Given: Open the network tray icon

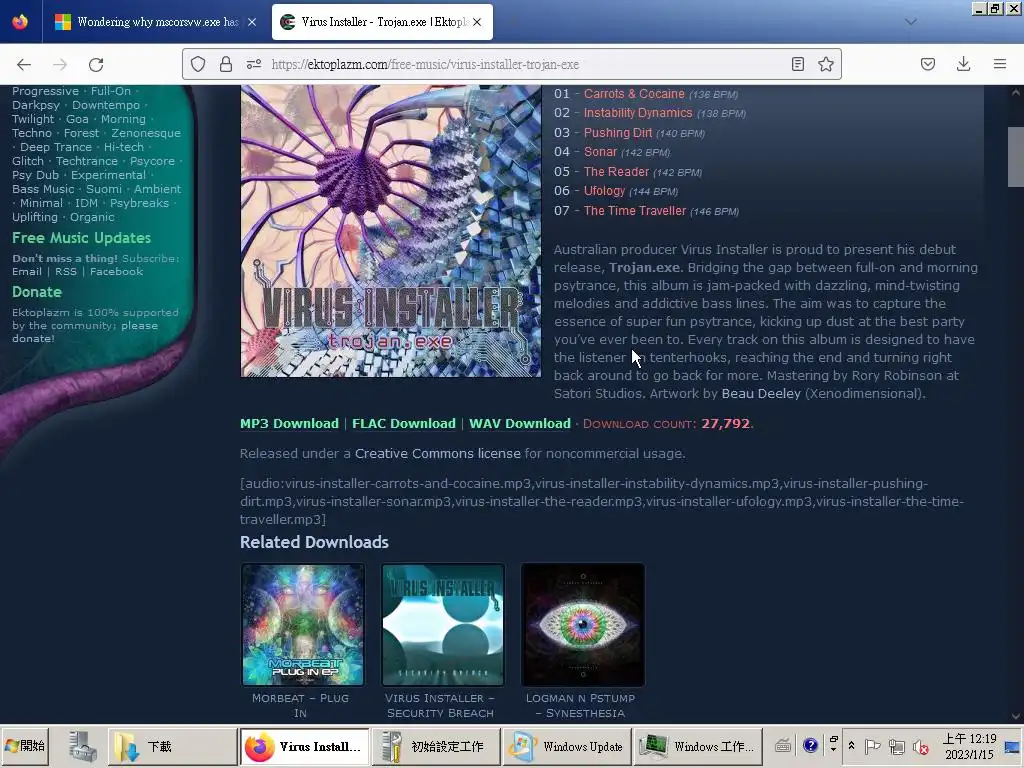Looking at the screenshot, I should coord(897,746).
